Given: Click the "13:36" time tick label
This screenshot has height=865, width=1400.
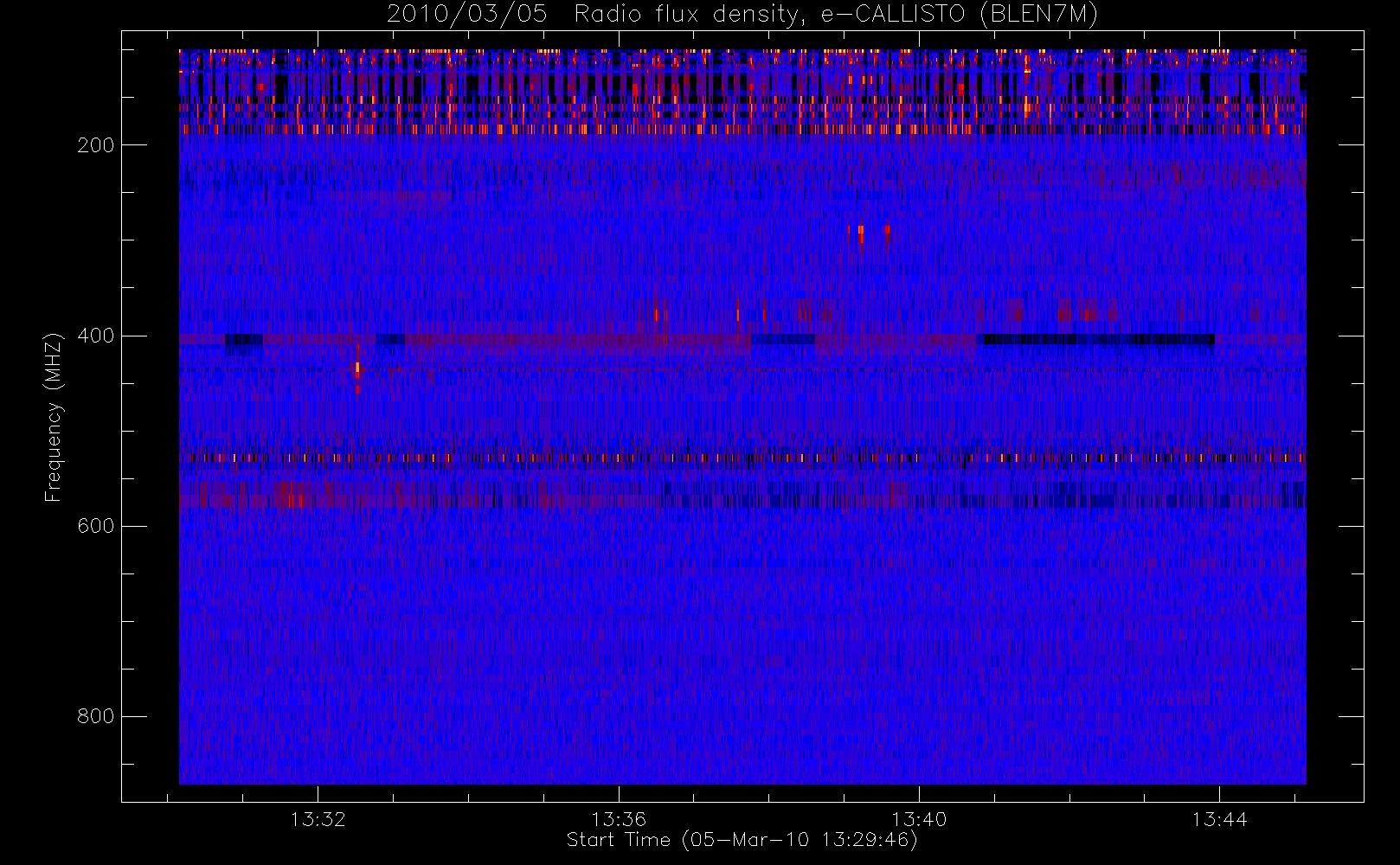Looking at the screenshot, I should point(619,819).
